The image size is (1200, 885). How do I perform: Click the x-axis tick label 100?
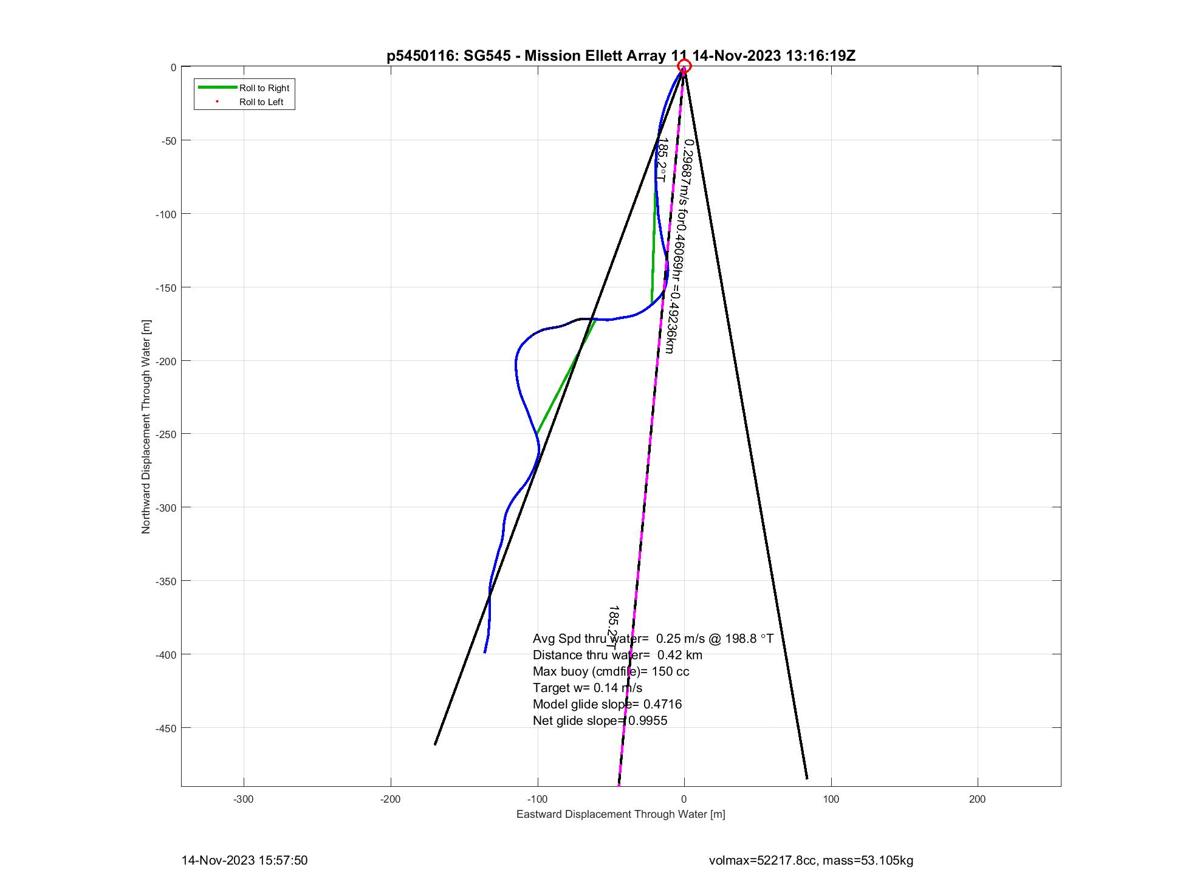(831, 799)
